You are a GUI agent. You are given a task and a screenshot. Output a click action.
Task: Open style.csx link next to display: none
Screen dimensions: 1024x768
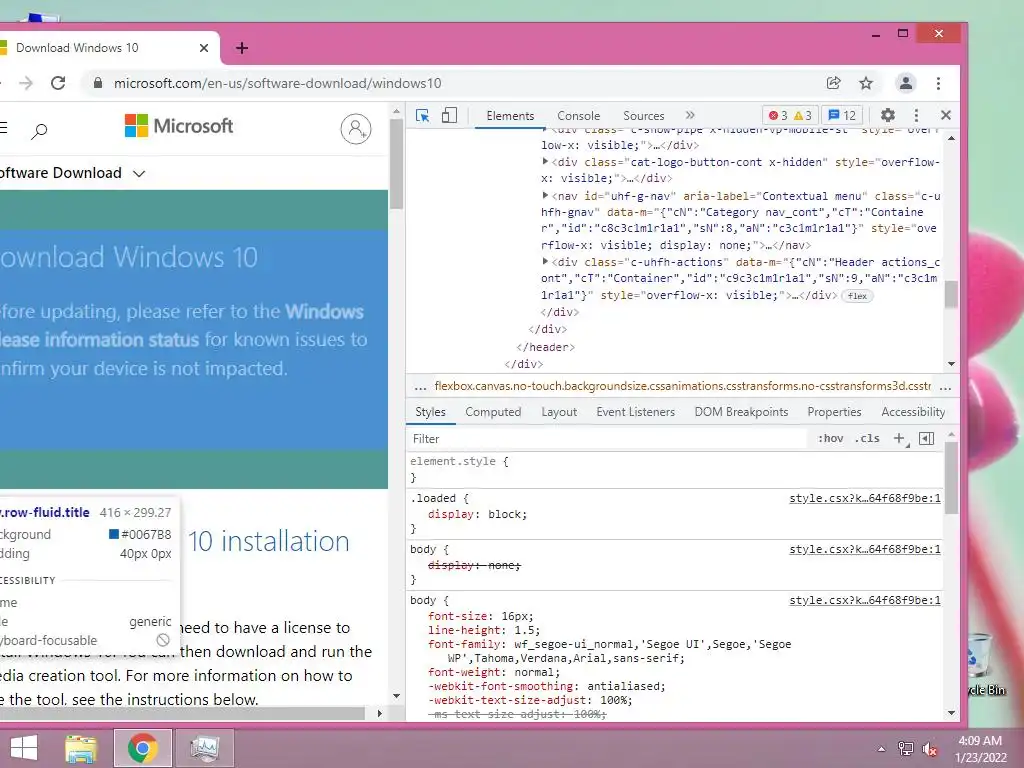pos(865,549)
